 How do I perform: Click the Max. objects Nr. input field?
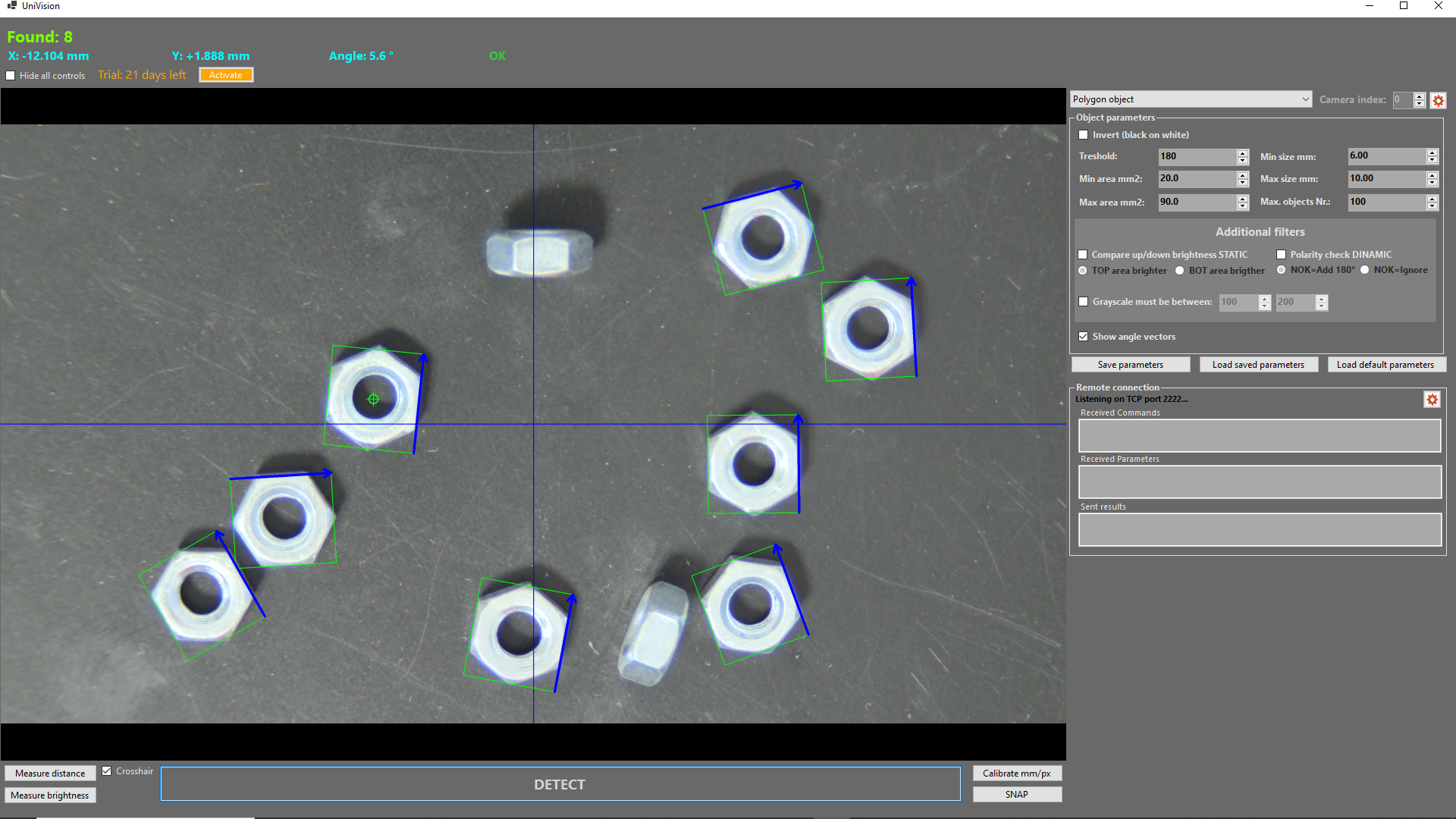[x=1385, y=202]
